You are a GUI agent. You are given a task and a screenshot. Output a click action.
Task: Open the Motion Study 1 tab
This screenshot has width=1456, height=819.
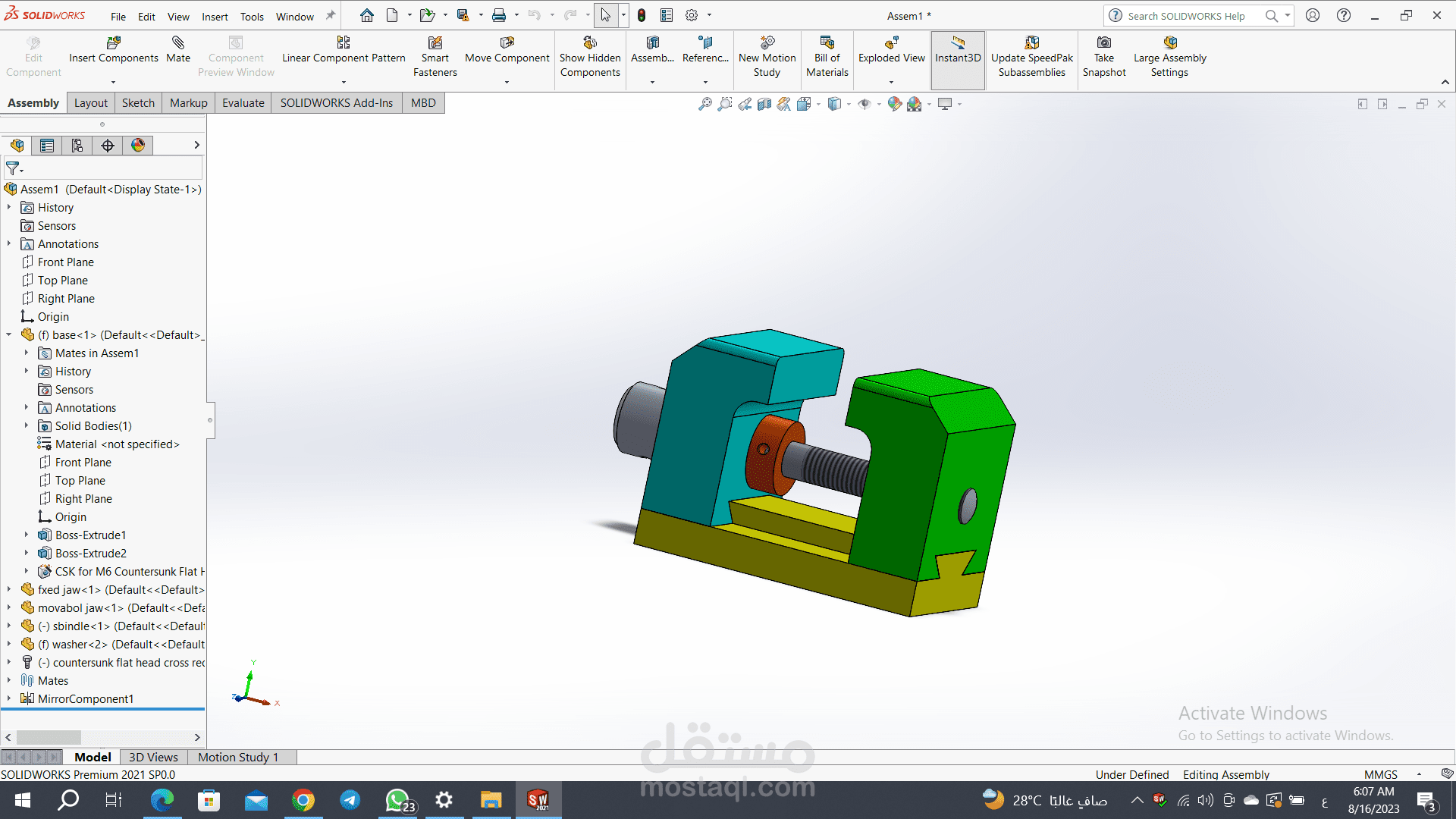[238, 757]
